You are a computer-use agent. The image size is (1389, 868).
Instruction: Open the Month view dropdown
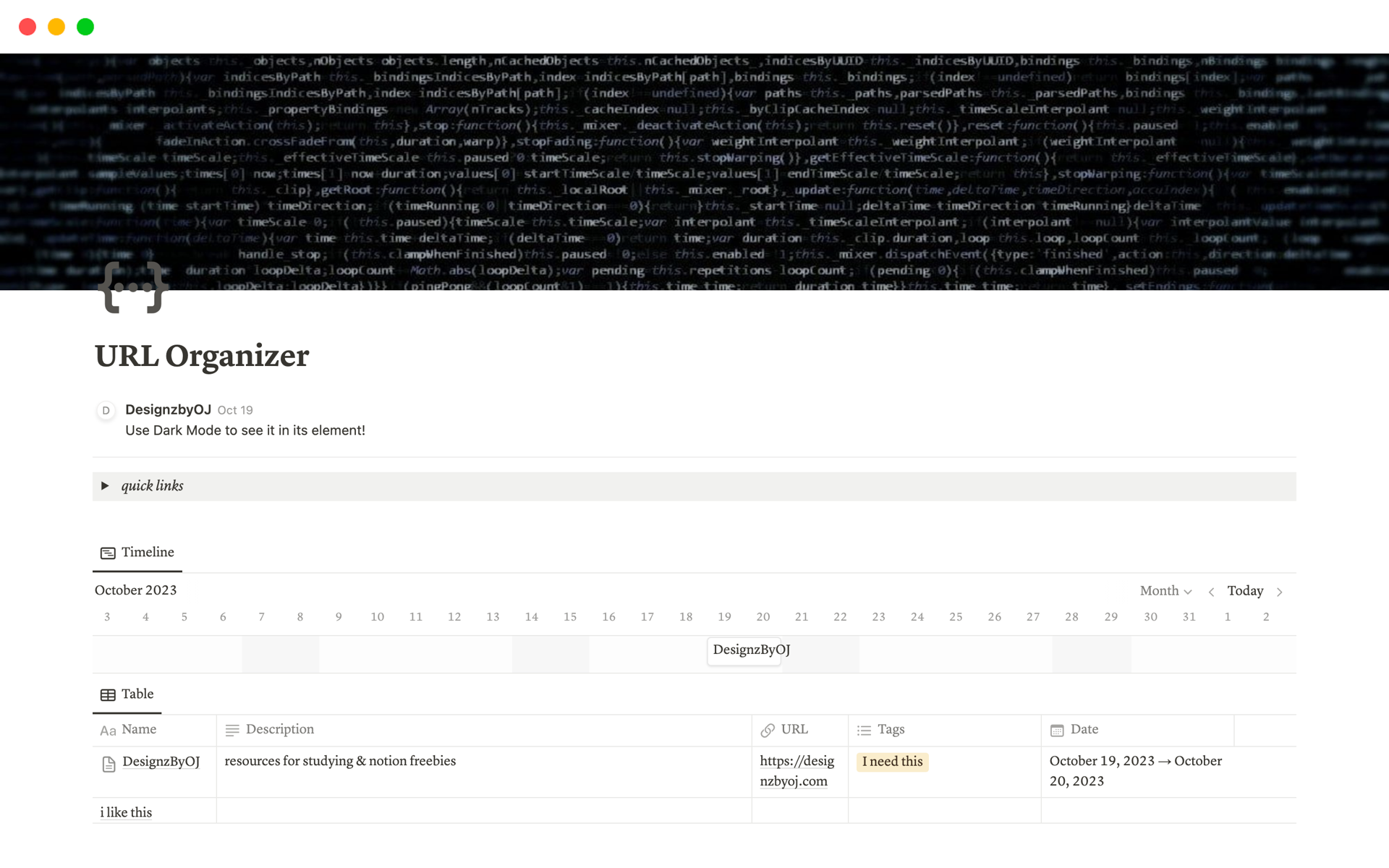pyautogui.click(x=1165, y=591)
